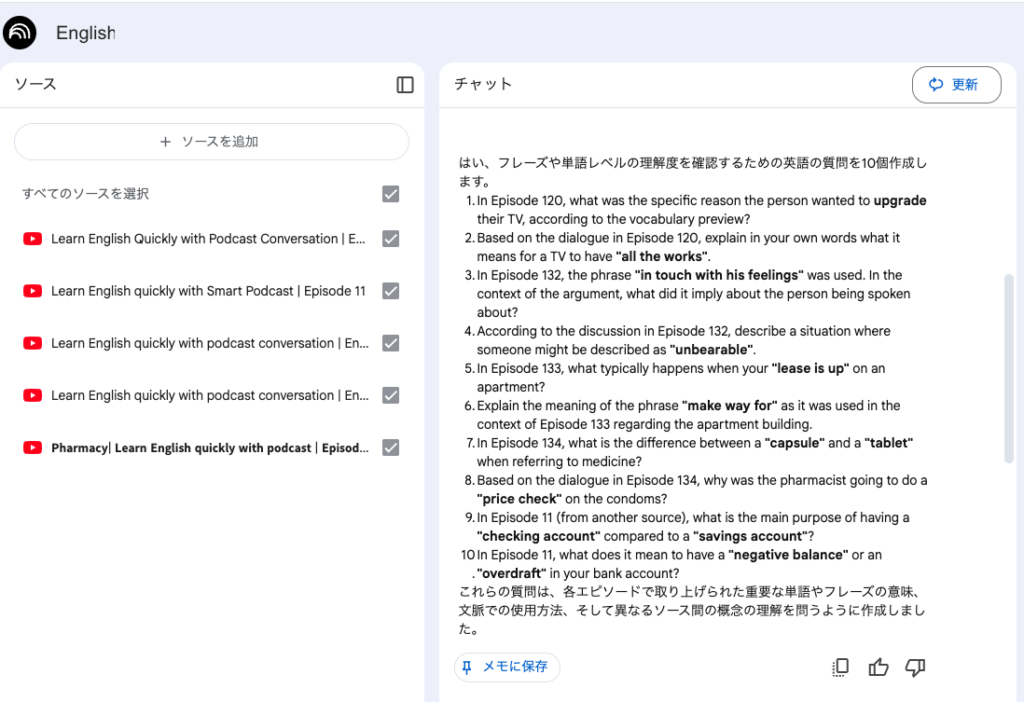Open the 'Learn English Quickly with Podcast Conversation' source
Viewport: 1024px width, 702px height.
pos(208,239)
